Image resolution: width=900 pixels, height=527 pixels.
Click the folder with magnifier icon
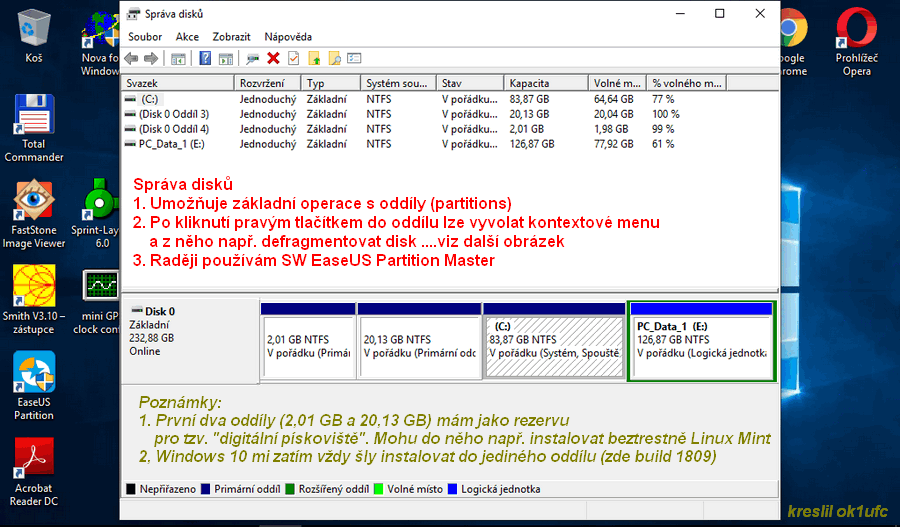[x=334, y=58]
